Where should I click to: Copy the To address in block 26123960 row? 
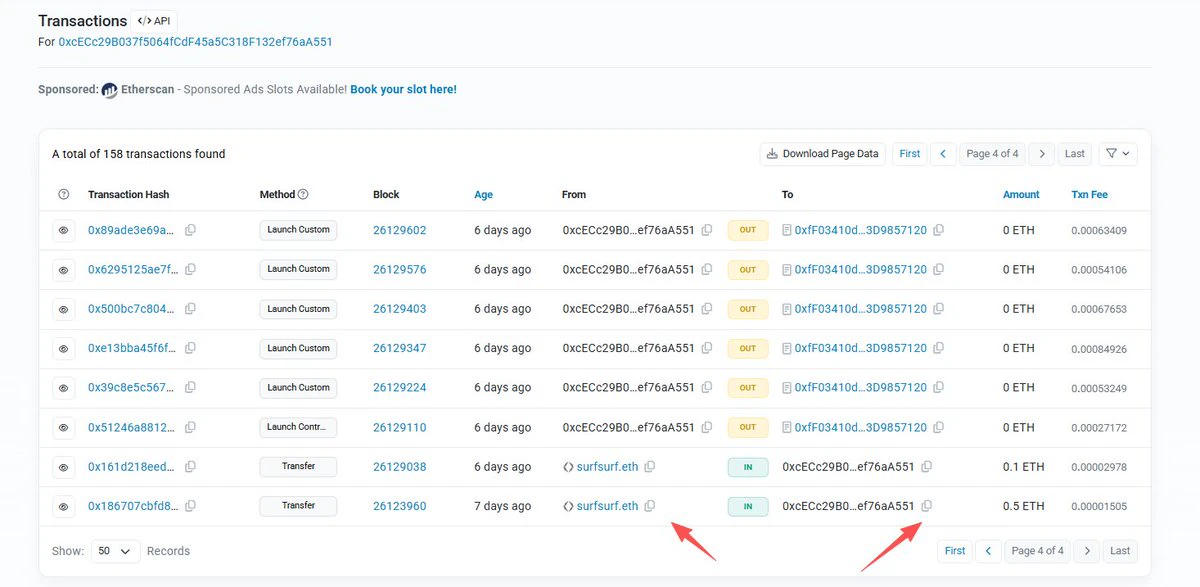(926, 506)
